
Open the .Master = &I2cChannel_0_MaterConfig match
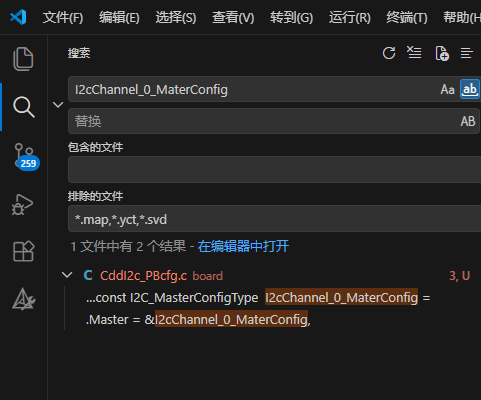click(x=198, y=320)
